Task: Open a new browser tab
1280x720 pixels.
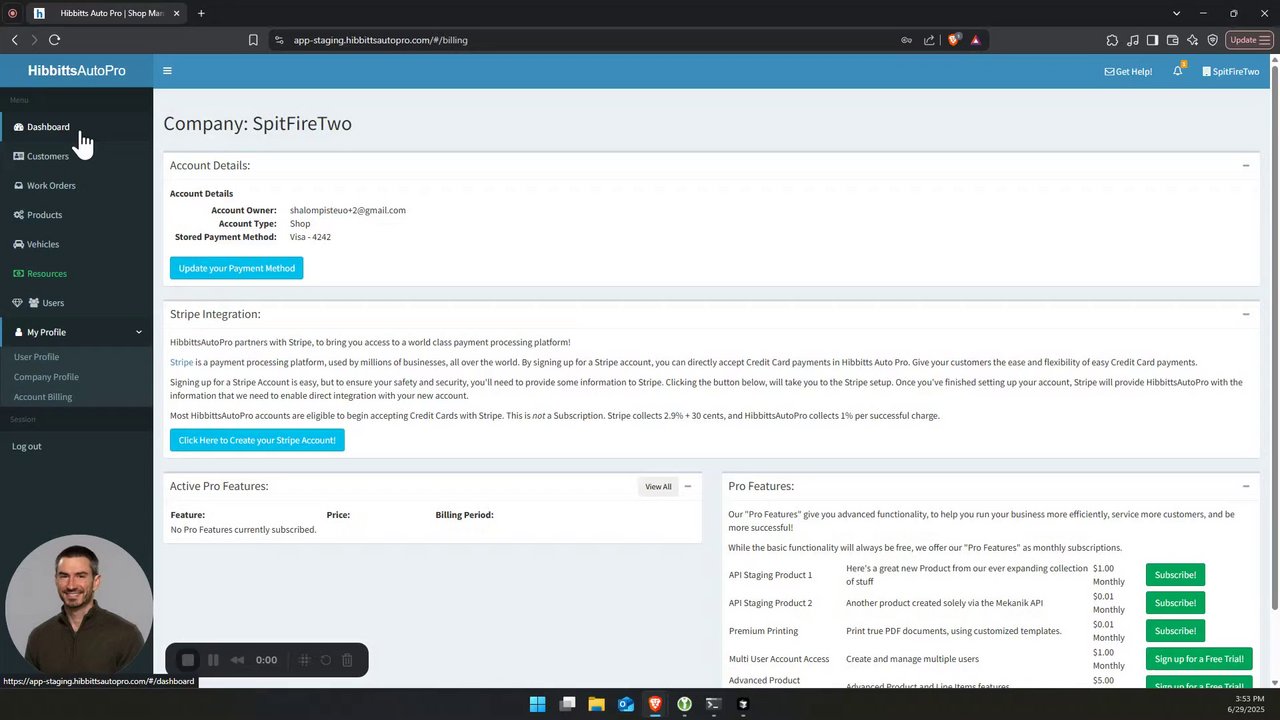Action: 201,13
